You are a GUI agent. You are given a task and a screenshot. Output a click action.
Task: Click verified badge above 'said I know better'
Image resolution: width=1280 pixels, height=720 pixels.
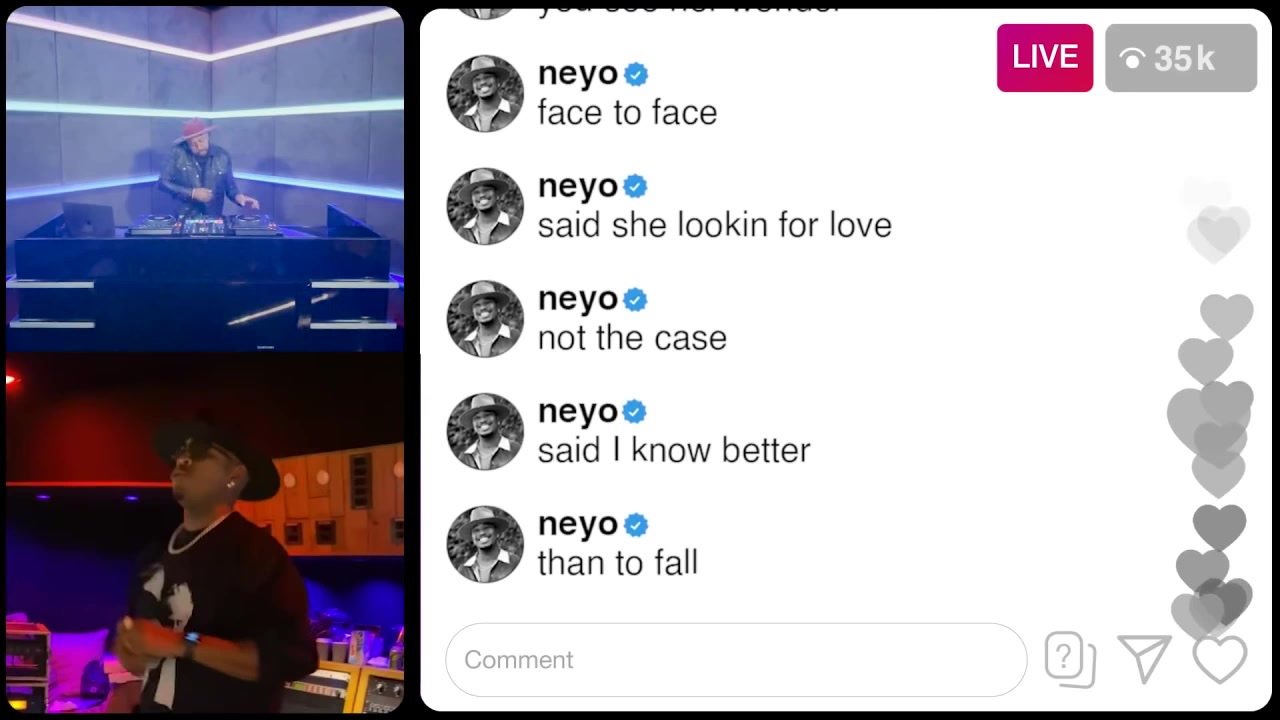pos(636,412)
